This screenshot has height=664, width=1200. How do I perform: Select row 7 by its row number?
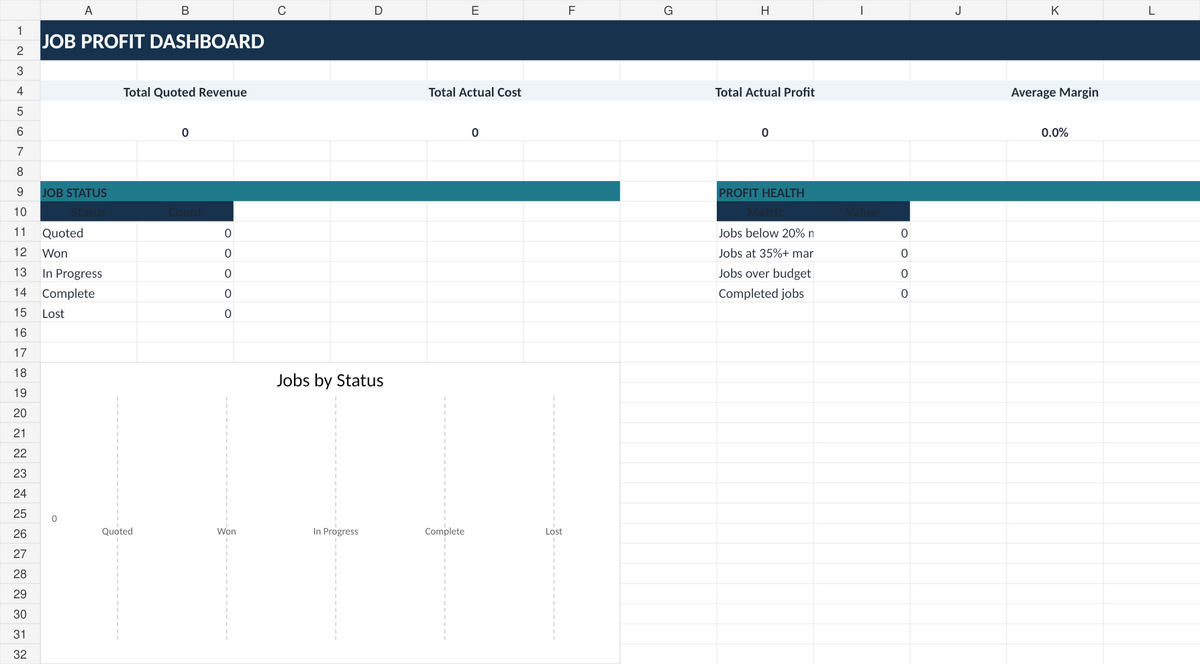[20, 152]
